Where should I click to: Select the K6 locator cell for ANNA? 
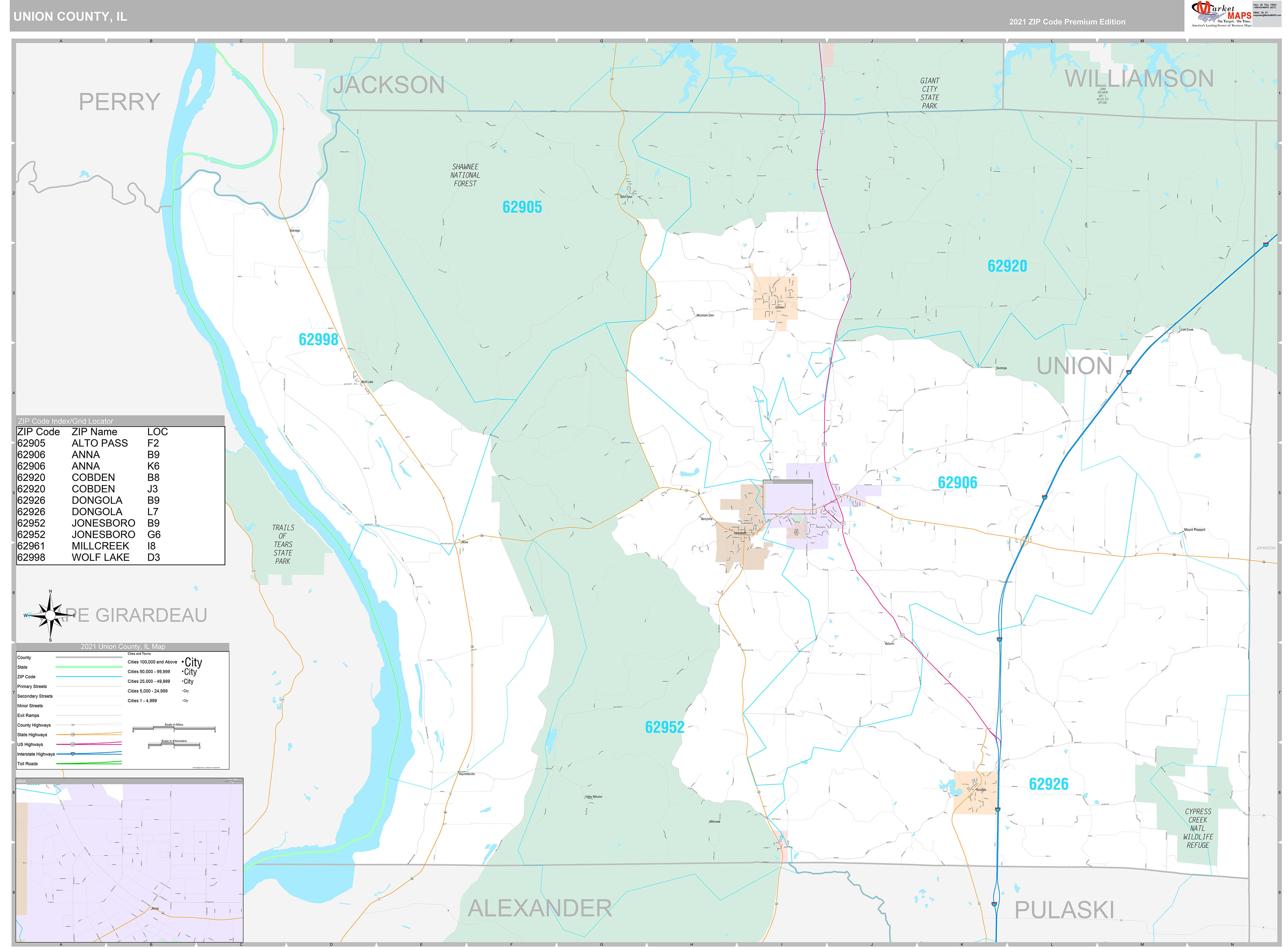click(x=153, y=466)
